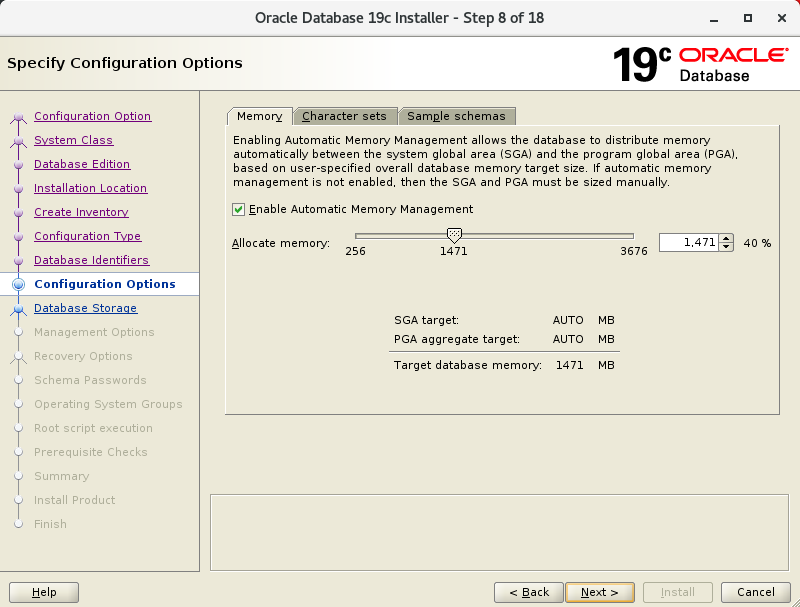800x607 pixels.
Task: Switch to the Memory tab
Action: pos(260,116)
